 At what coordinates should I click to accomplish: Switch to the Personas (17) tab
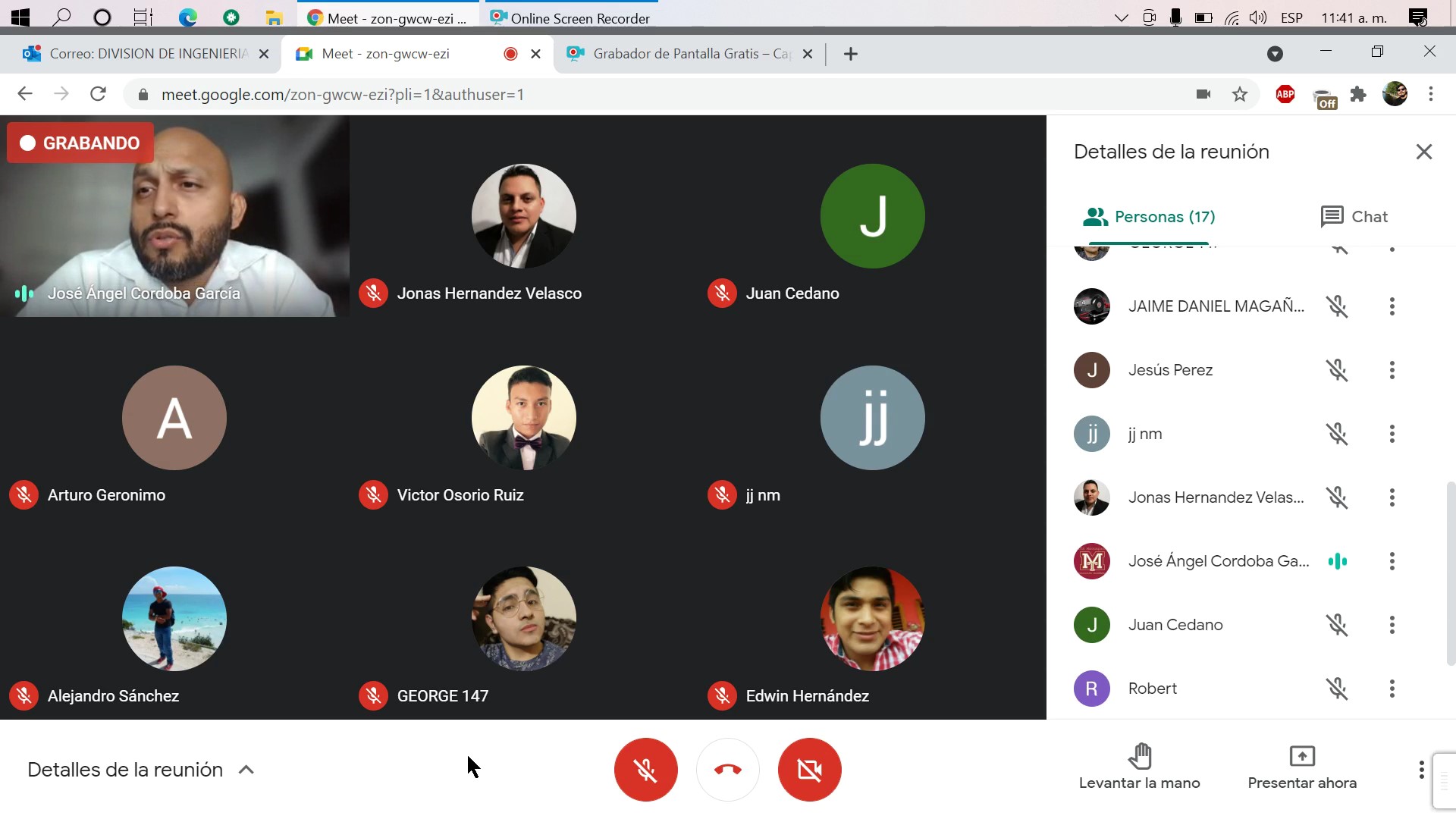(1149, 217)
